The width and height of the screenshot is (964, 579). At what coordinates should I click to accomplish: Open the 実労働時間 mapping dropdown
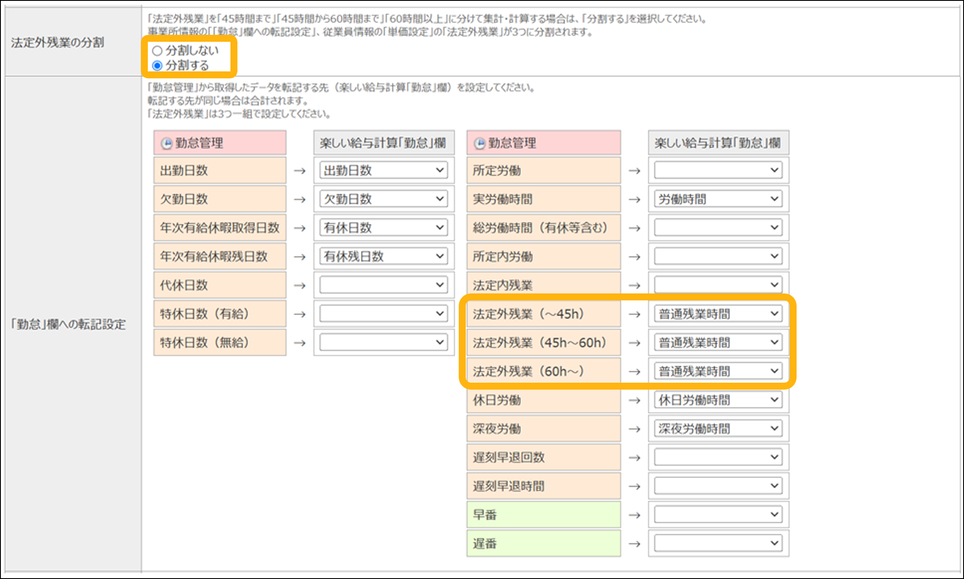pyautogui.click(x=717, y=199)
